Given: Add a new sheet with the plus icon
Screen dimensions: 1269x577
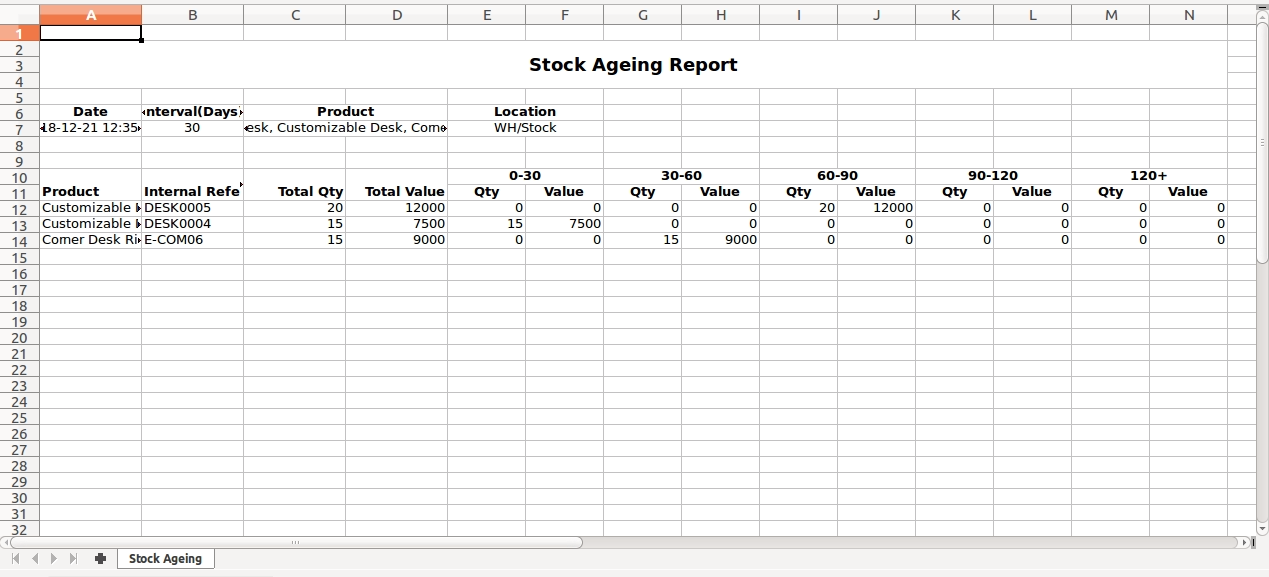Looking at the screenshot, I should 100,559.
